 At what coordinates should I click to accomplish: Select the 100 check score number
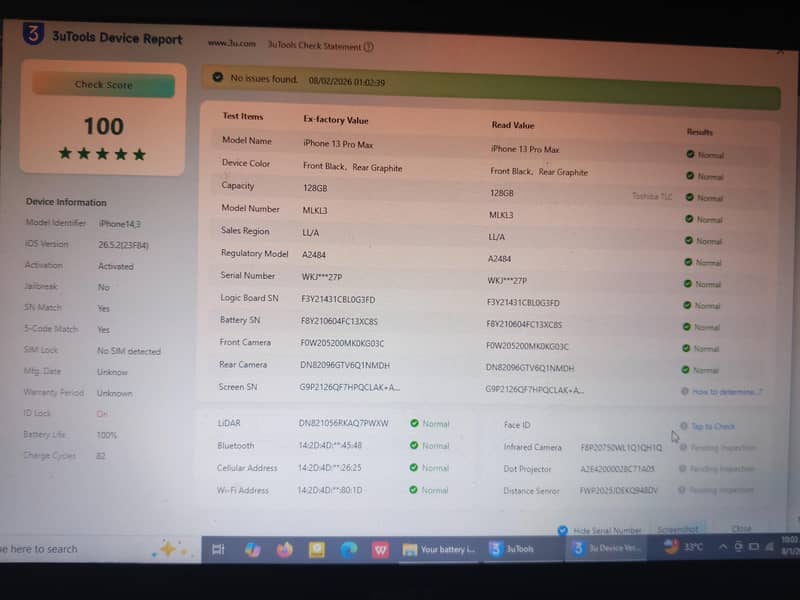click(x=104, y=126)
